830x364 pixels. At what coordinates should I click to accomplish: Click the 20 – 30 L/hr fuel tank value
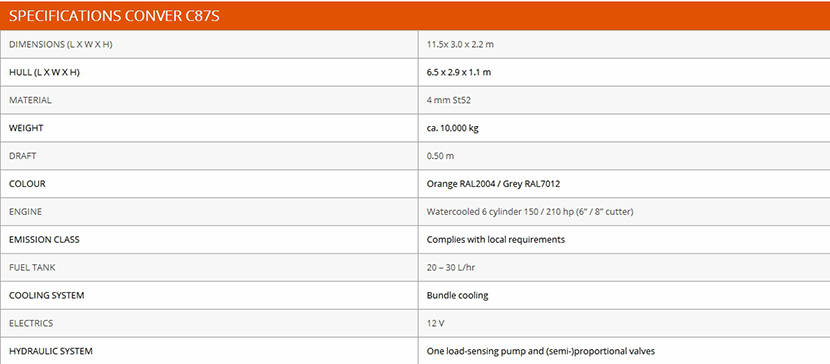(x=450, y=268)
